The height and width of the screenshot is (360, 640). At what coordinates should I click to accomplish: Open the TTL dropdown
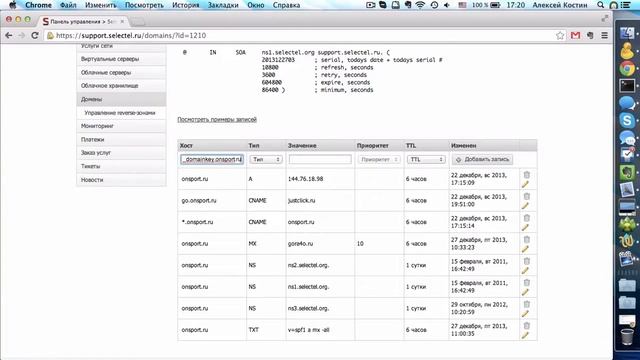pos(426,160)
